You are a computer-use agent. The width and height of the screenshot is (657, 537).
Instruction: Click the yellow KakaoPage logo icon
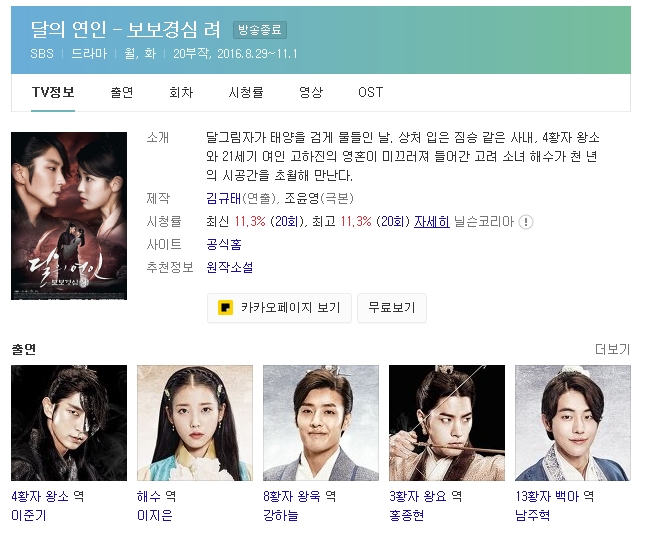tap(225, 307)
